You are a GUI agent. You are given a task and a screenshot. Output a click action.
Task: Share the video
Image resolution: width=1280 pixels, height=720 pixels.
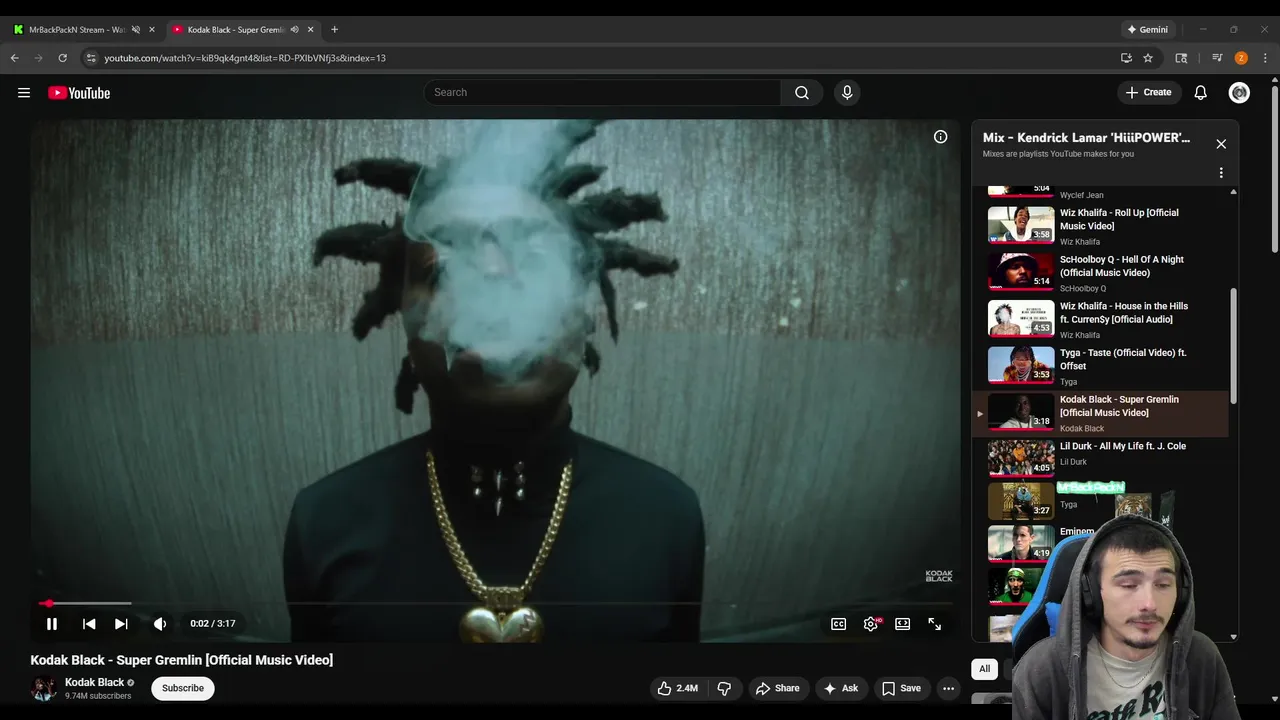[777, 688]
